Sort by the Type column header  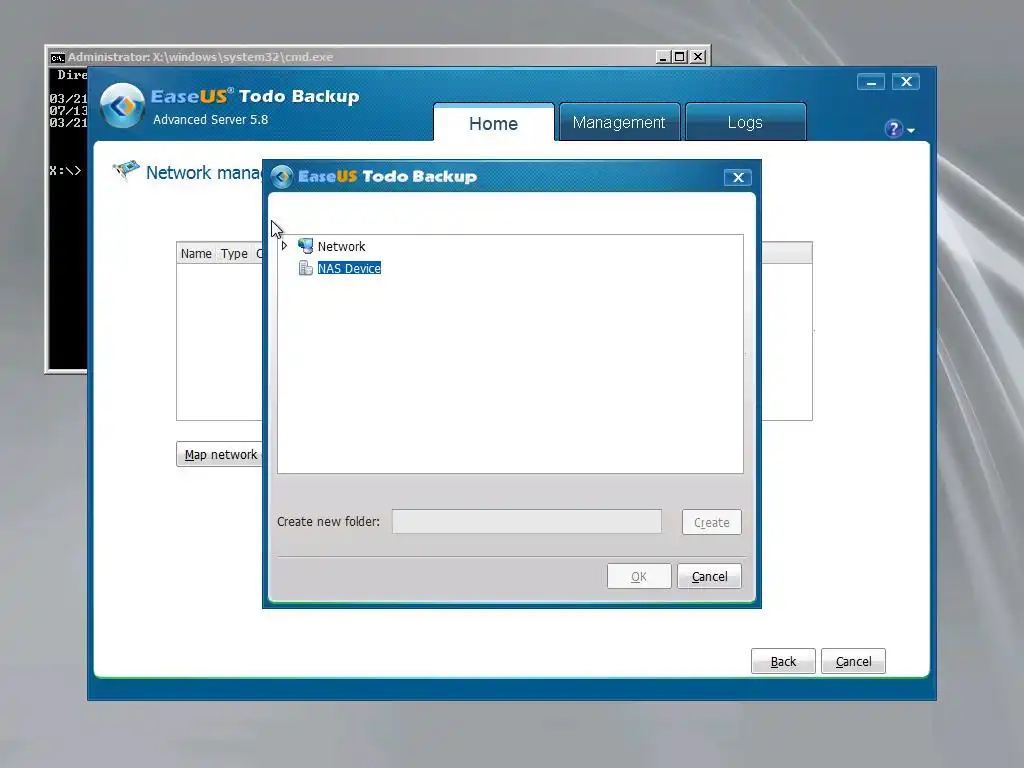[x=234, y=253]
